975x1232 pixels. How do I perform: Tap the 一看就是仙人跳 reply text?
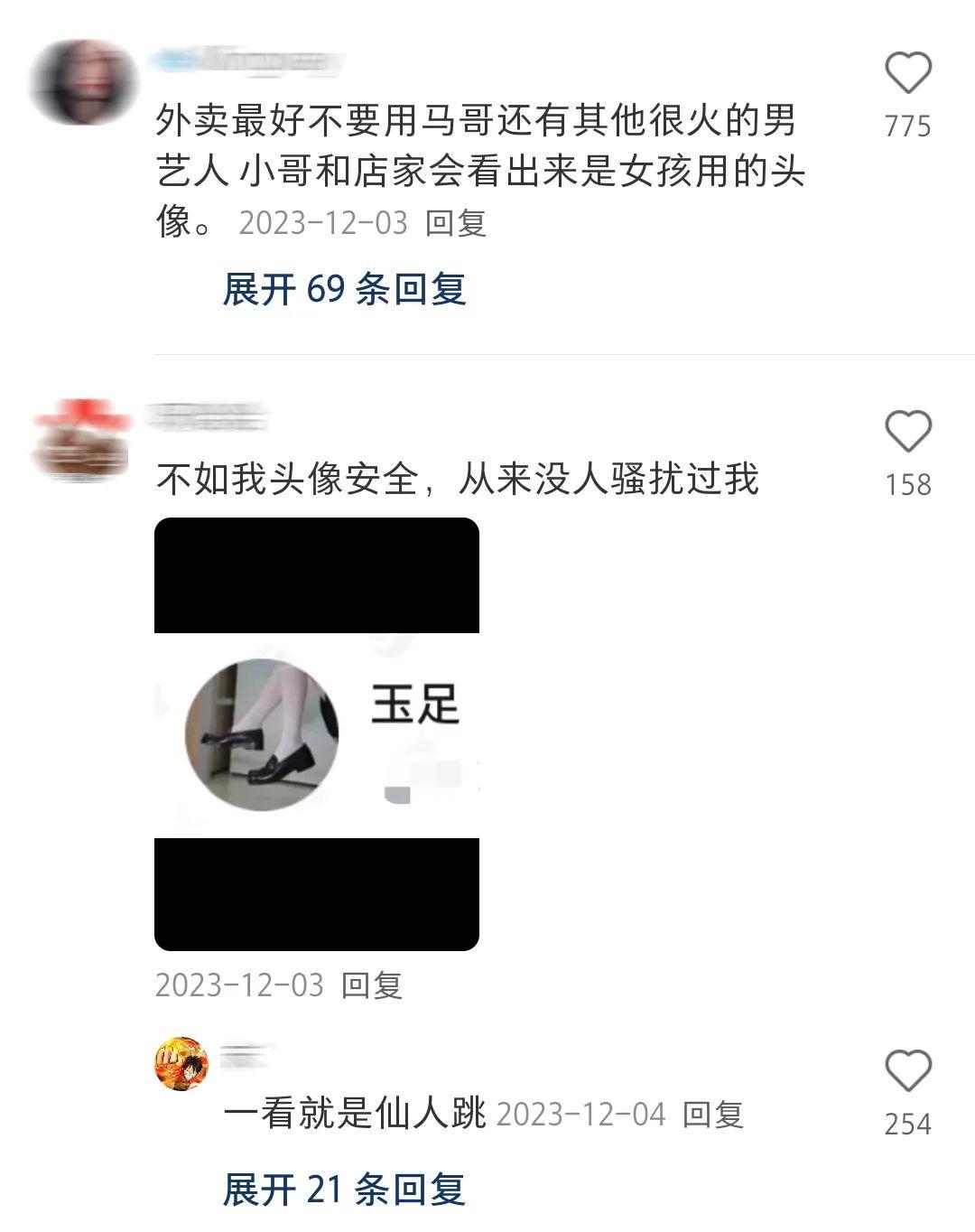pos(355,1114)
